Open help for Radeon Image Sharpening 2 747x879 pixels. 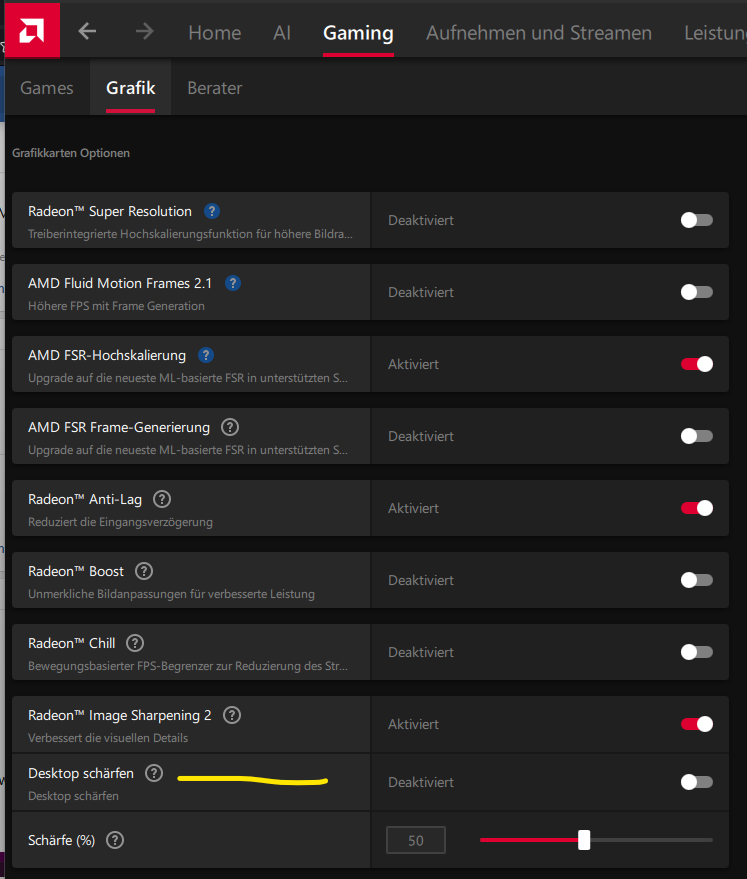[232, 715]
